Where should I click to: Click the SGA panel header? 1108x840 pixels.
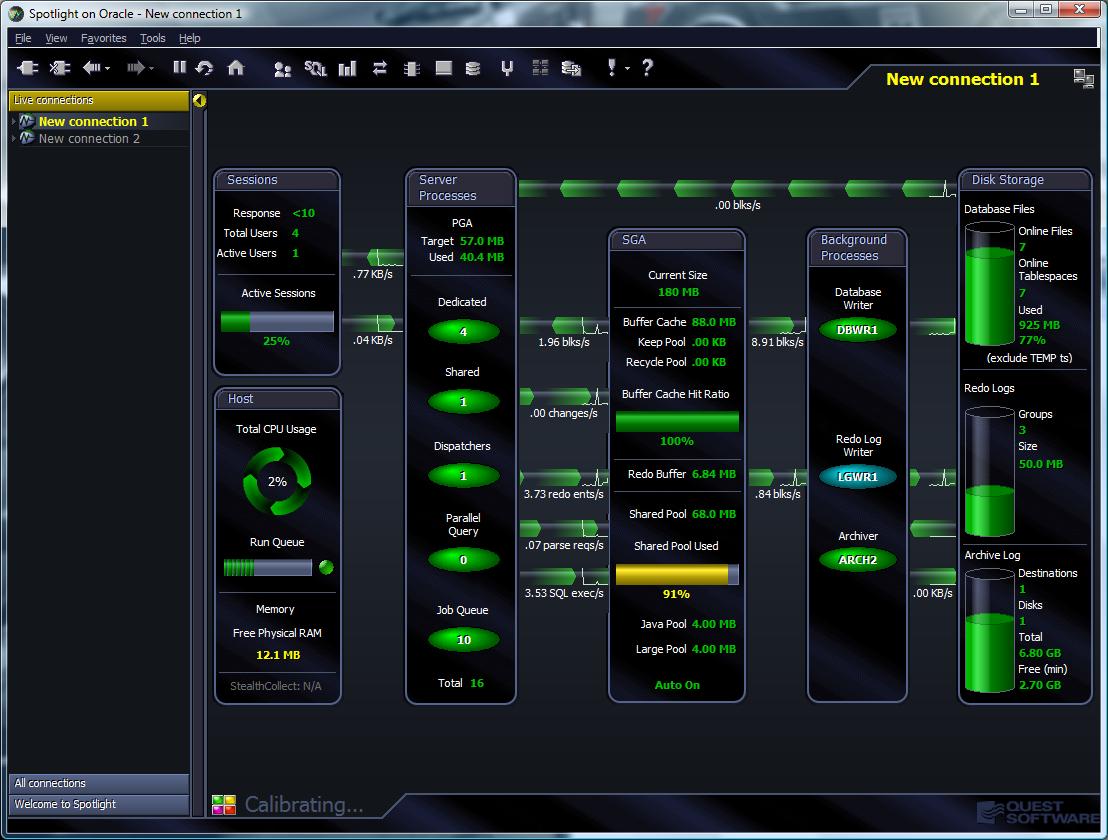(x=676, y=240)
